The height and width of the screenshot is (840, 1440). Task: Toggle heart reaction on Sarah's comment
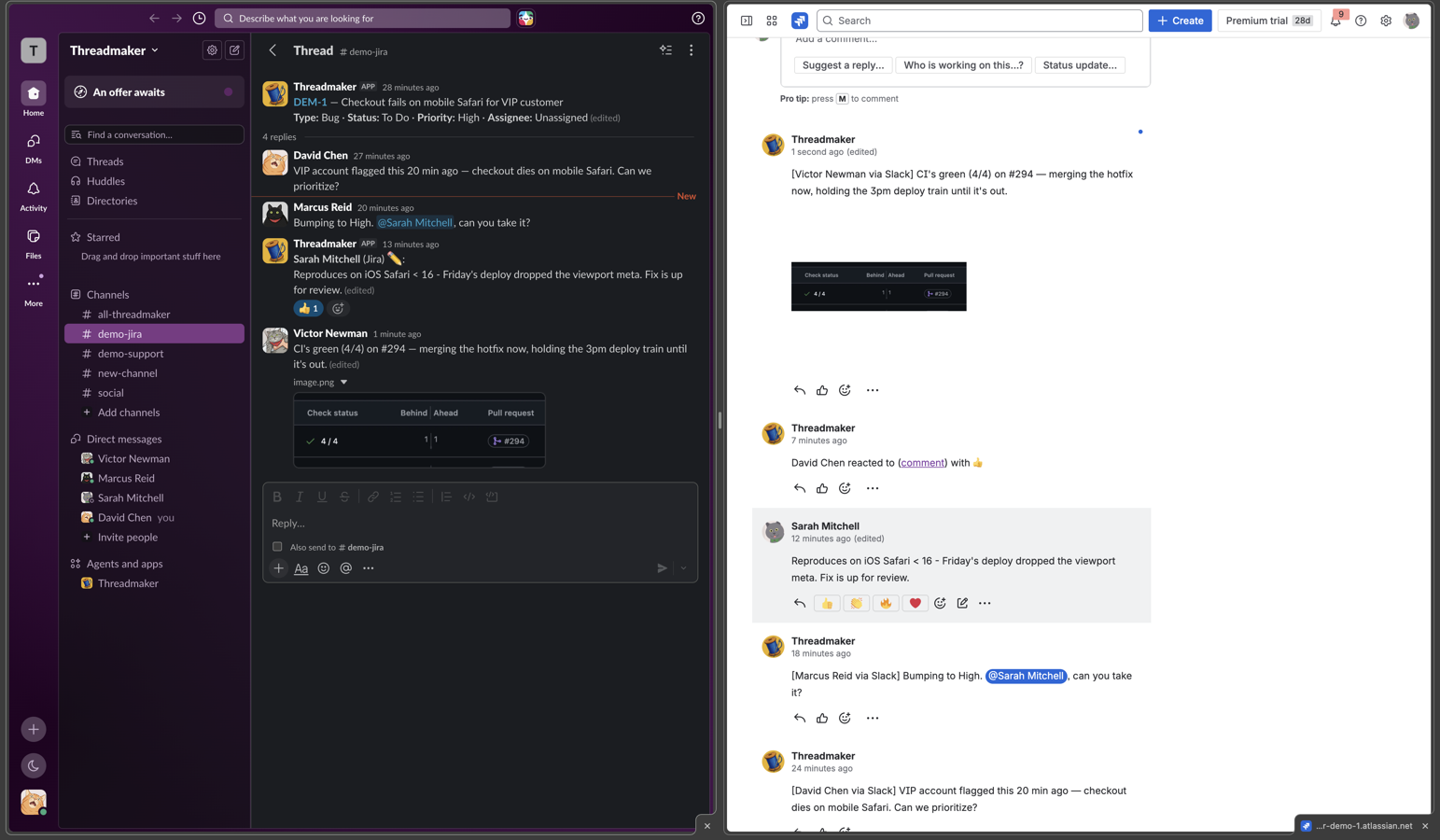(915, 603)
